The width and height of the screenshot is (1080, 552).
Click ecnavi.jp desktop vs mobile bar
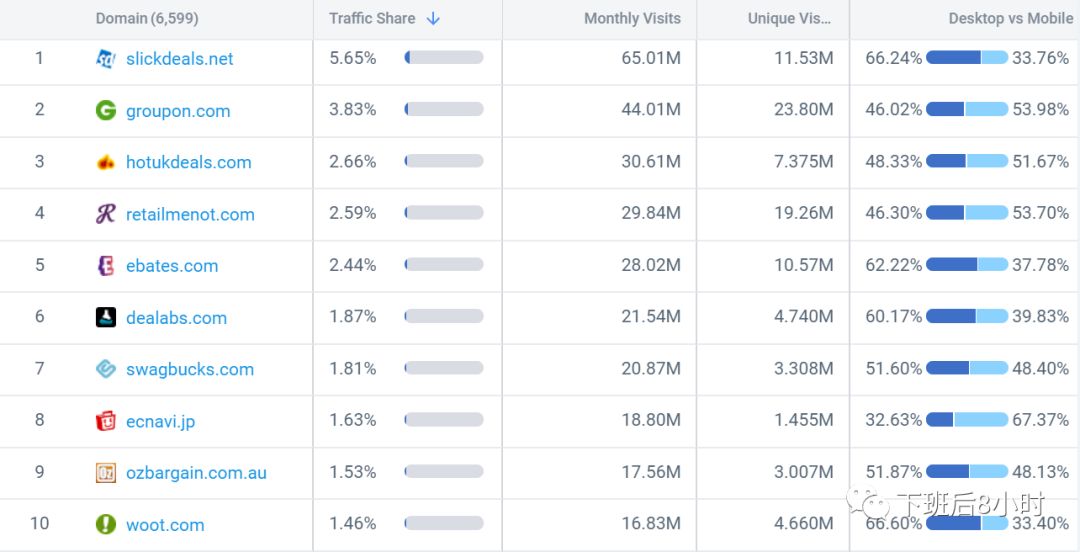(967, 420)
